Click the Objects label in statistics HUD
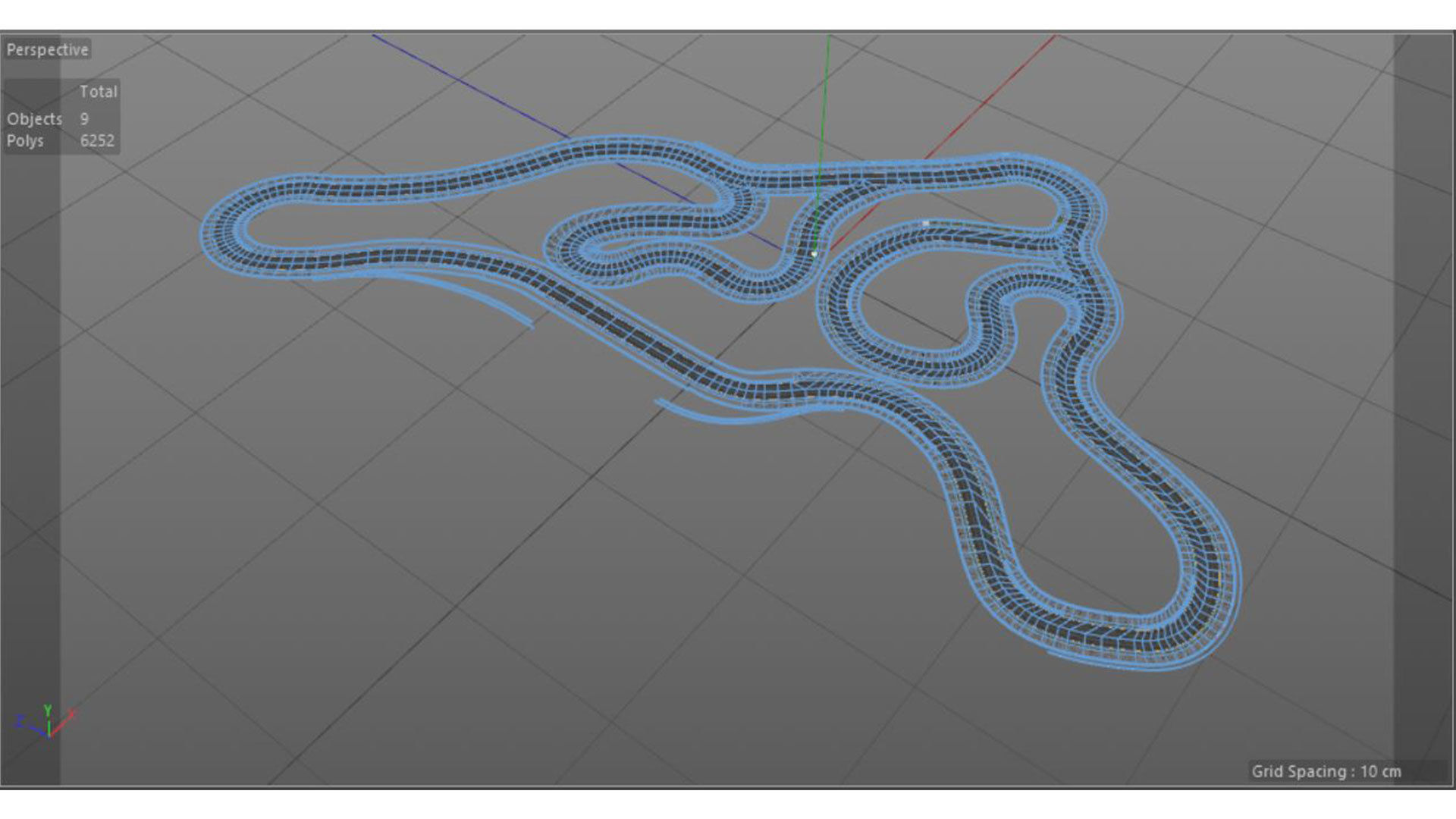The image size is (1456, 819). 34,119
